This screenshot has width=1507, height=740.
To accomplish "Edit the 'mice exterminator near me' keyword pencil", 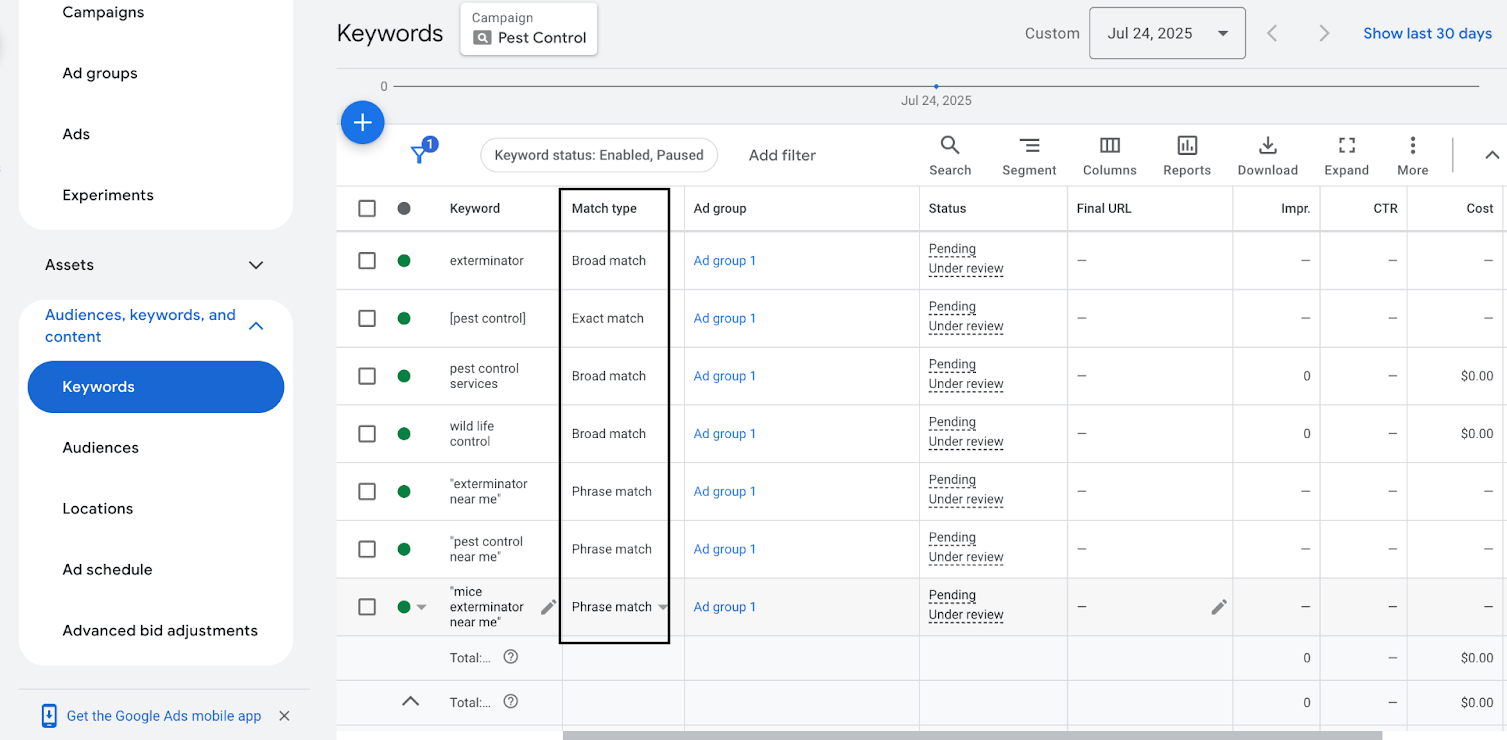I will (x=548, y=607).
